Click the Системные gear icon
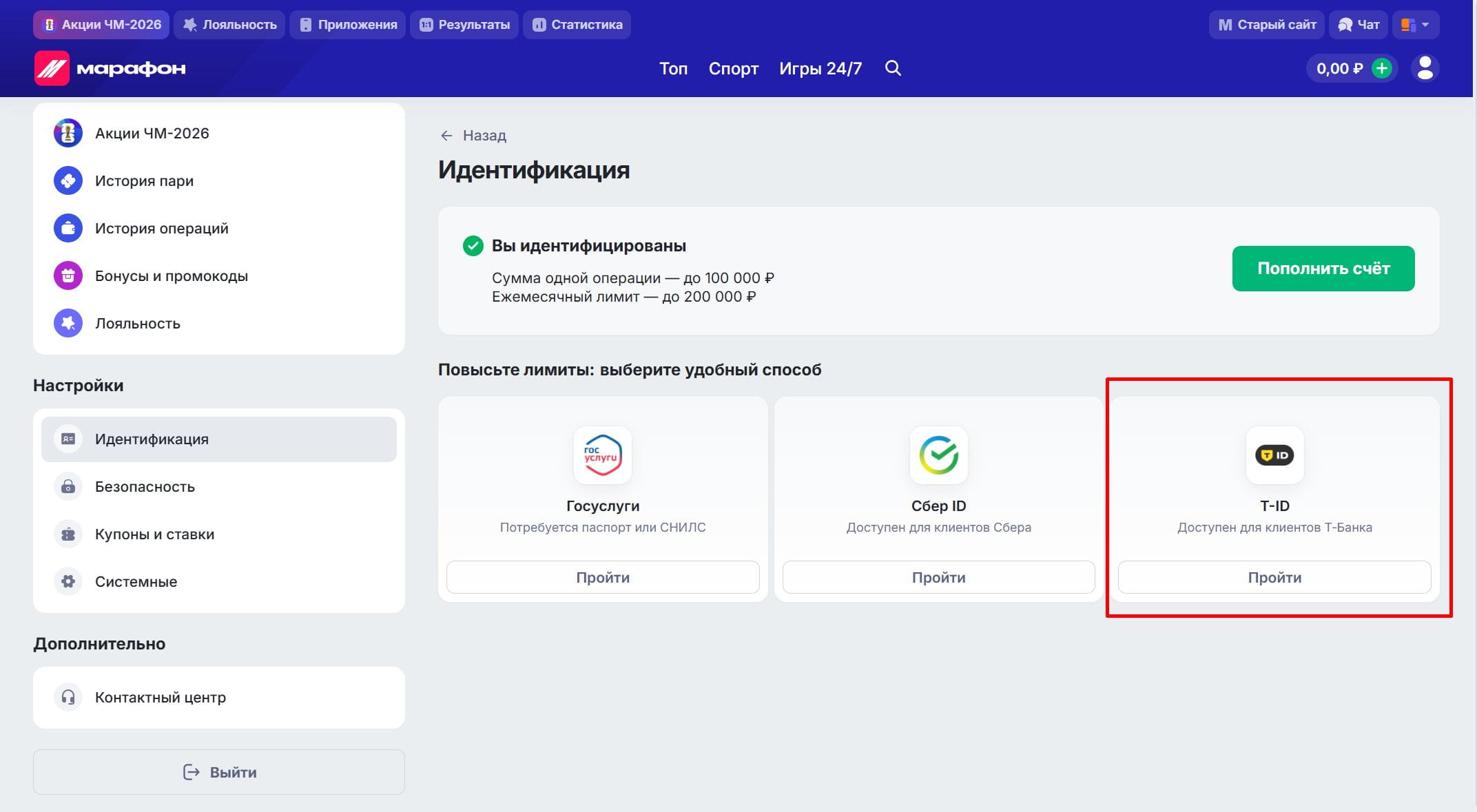 68,581
